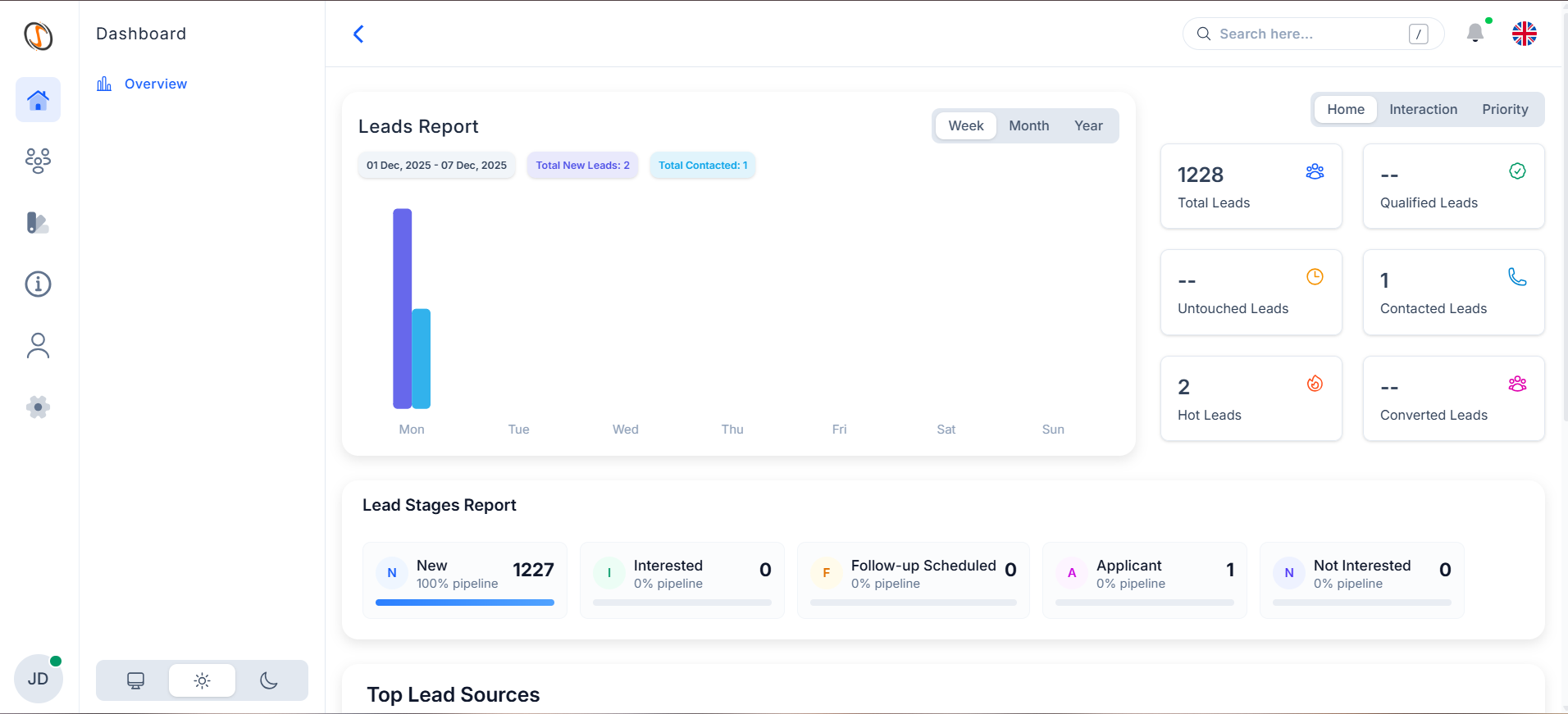Switch to system theme mode
Screen dimensions: 1568x714
coord(135,680)
